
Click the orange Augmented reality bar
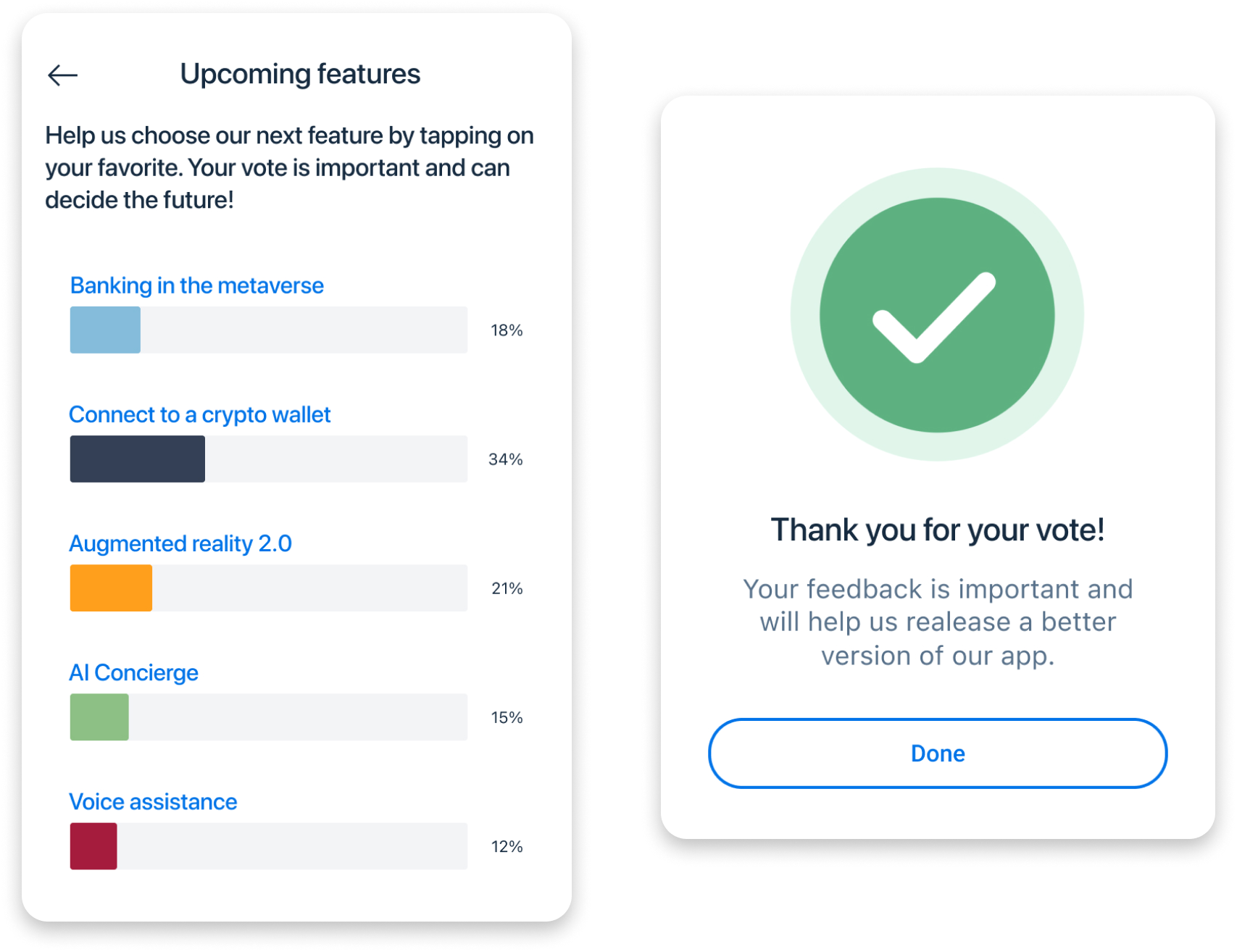[111, 588]
